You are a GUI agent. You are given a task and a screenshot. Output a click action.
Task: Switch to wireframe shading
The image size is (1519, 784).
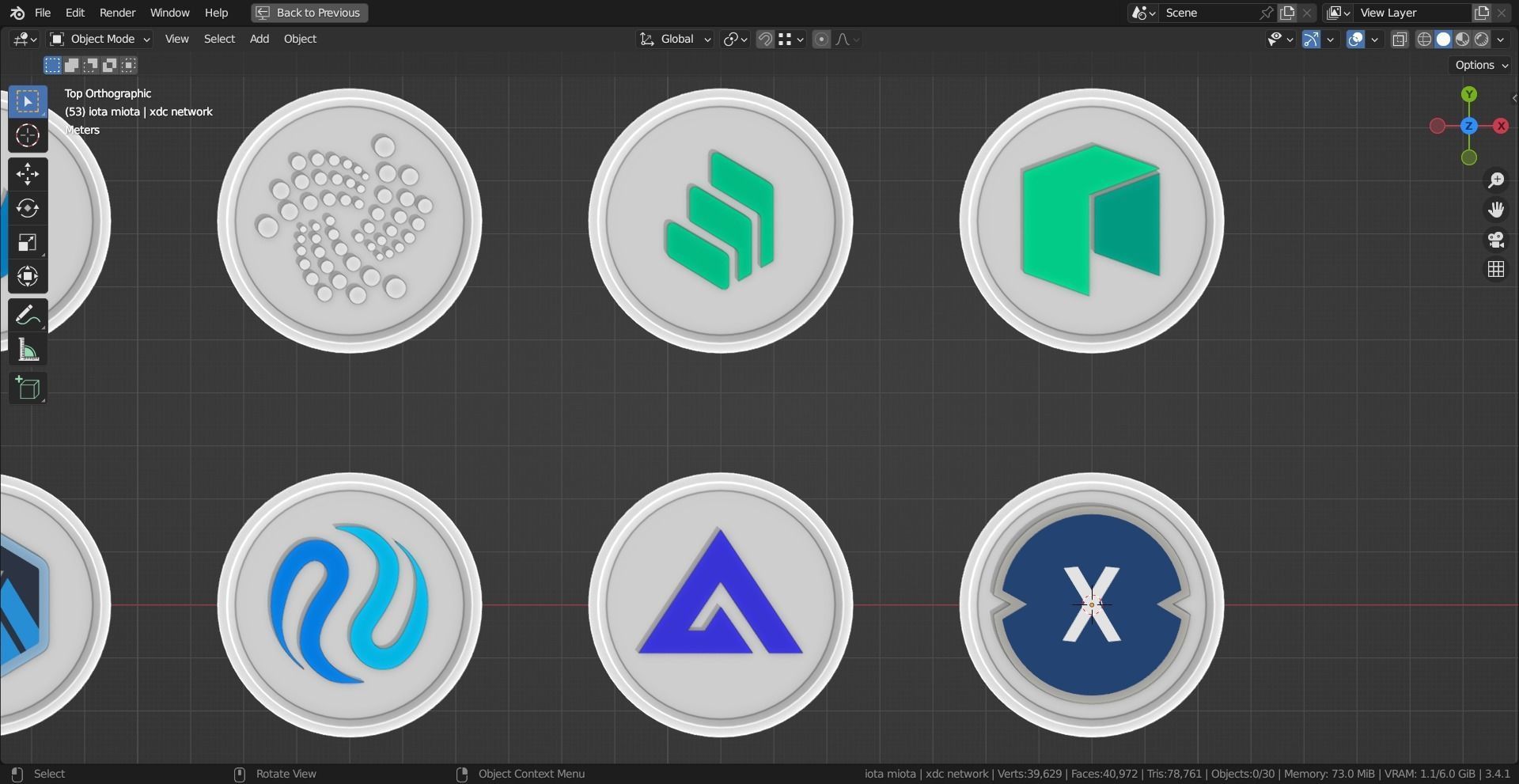1424,39
